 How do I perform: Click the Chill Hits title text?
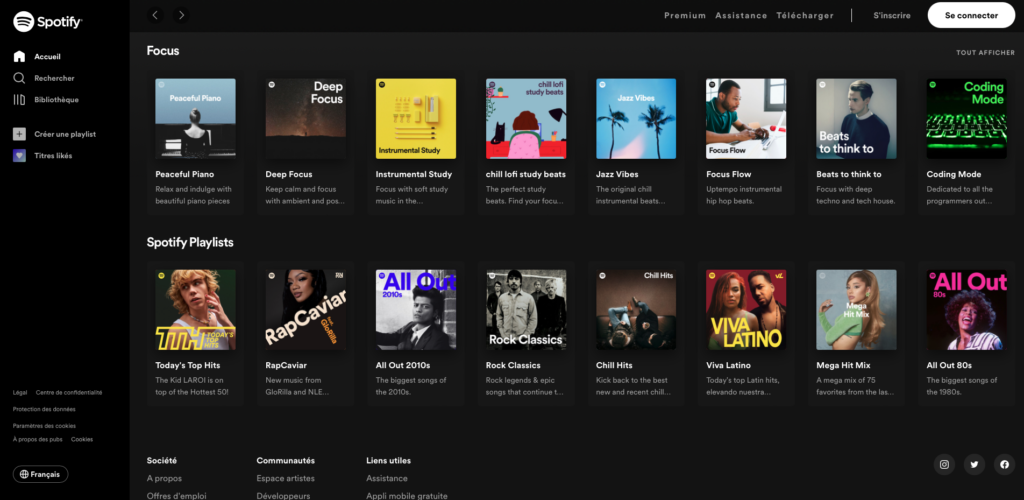(x=615, y=366)
